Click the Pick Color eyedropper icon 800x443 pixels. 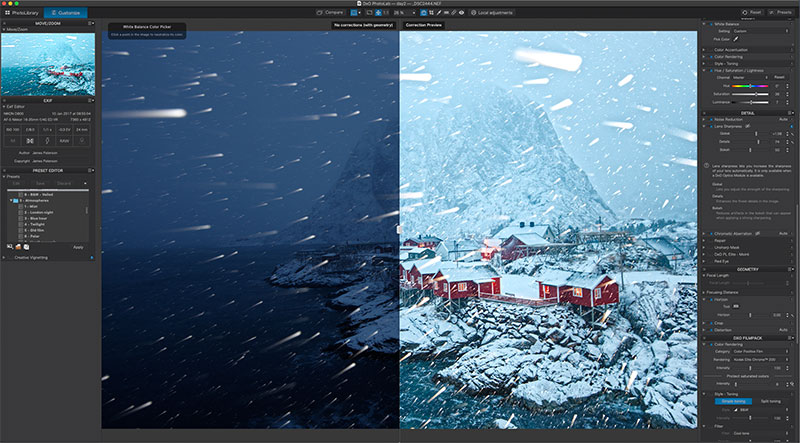tap(736, 39)
